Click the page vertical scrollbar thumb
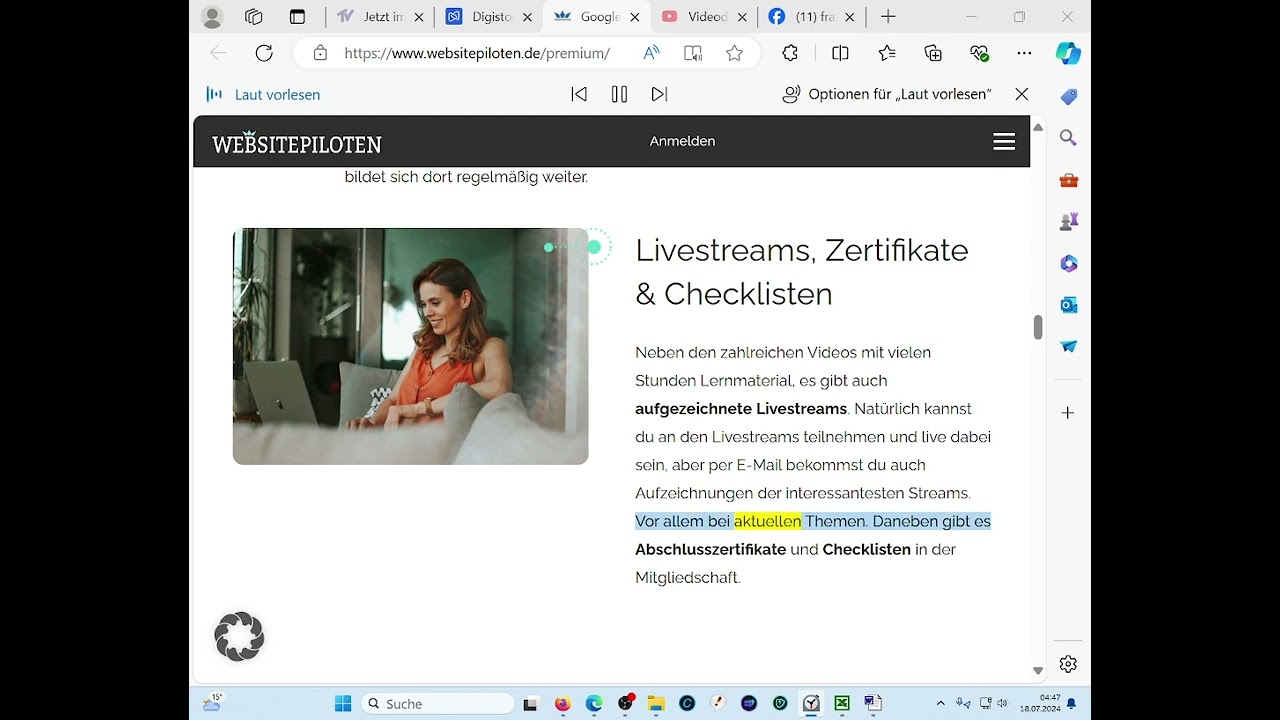The height and width of the screenshot is (720, 1280). click(x=1038, y=327)
